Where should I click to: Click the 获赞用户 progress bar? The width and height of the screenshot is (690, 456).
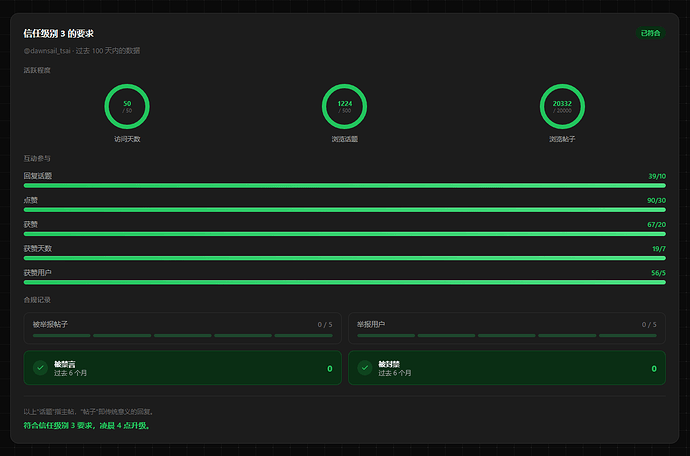[345, 283]
